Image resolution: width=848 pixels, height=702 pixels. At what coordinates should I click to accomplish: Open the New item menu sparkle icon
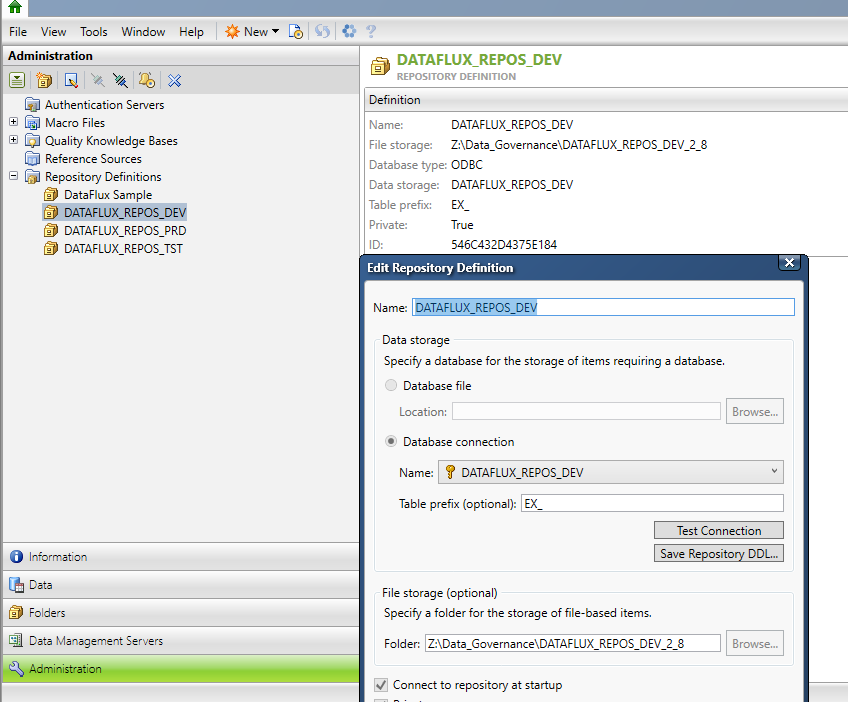231,31
